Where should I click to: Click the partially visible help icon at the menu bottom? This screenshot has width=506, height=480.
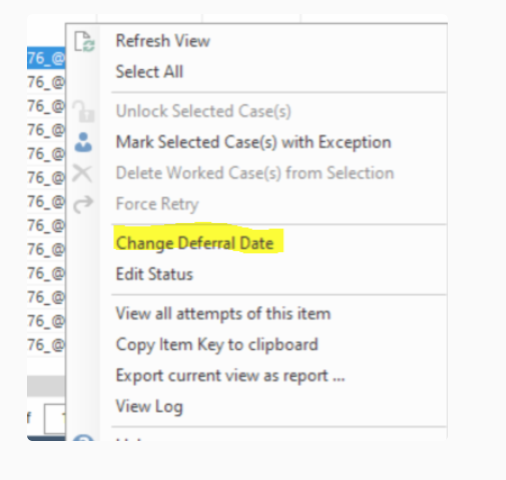pos(83,437)
